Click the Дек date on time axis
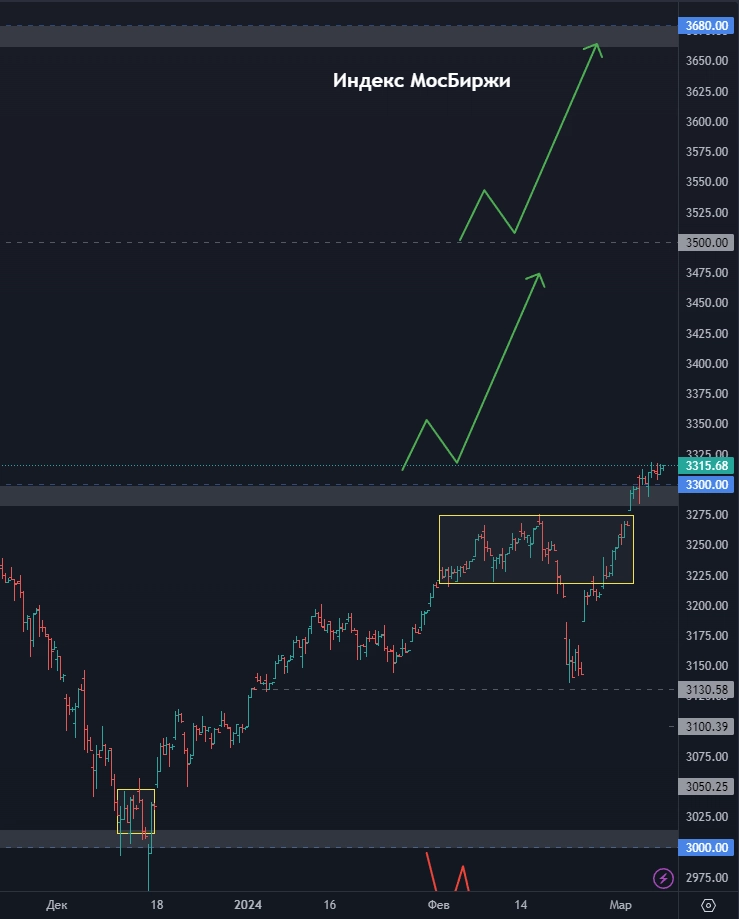The image size is (739, 919). 56,905
